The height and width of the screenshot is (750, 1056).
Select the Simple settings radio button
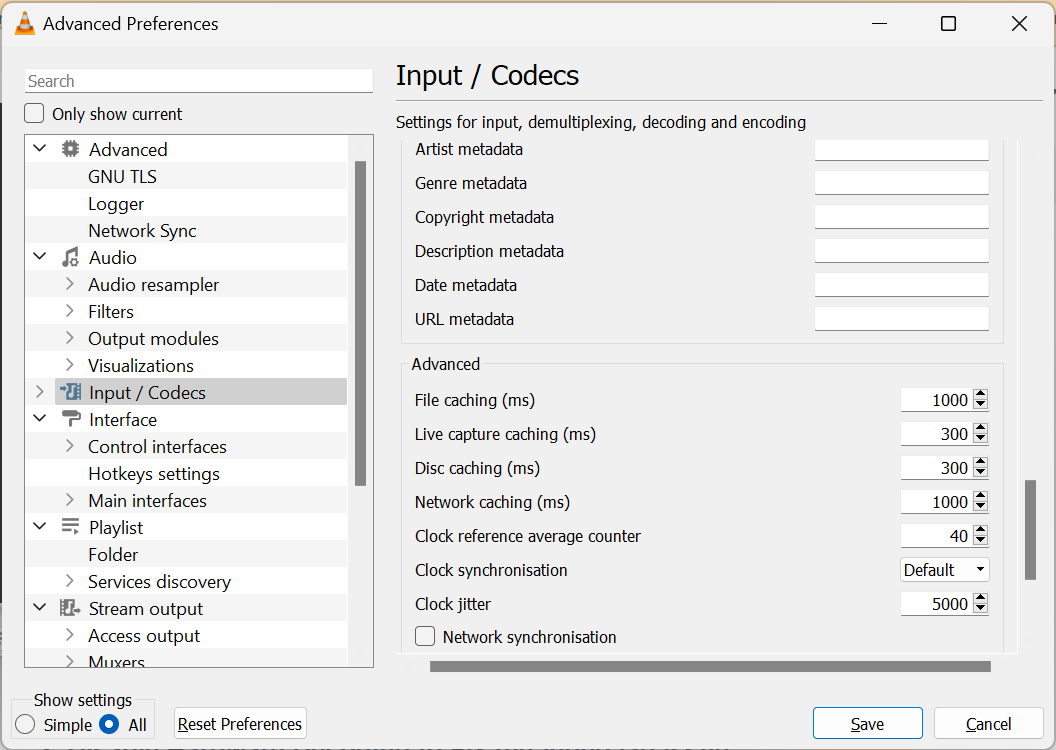25,724
